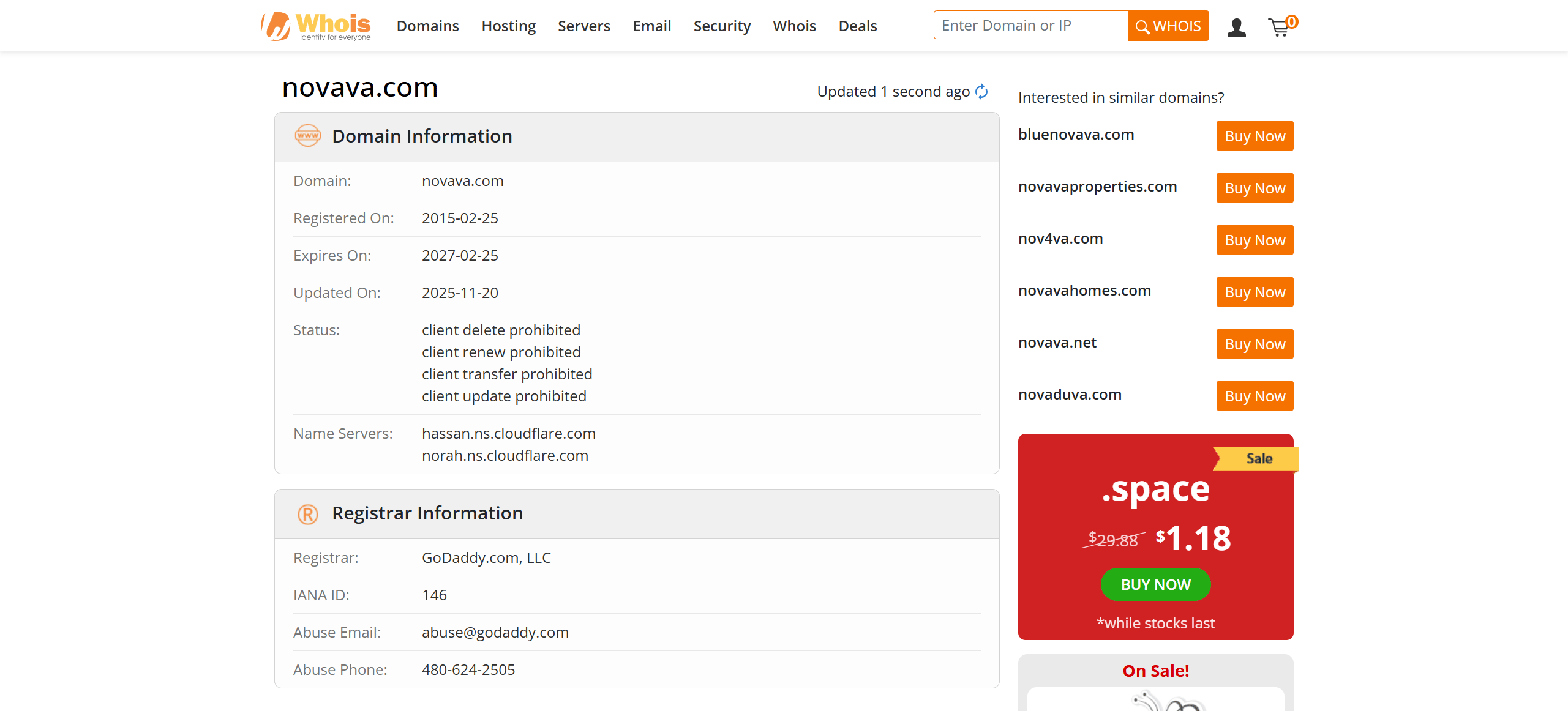Open the Hosting menu
The width and height of the screenshot is (1568, 711).
click(x=508, y=26)
